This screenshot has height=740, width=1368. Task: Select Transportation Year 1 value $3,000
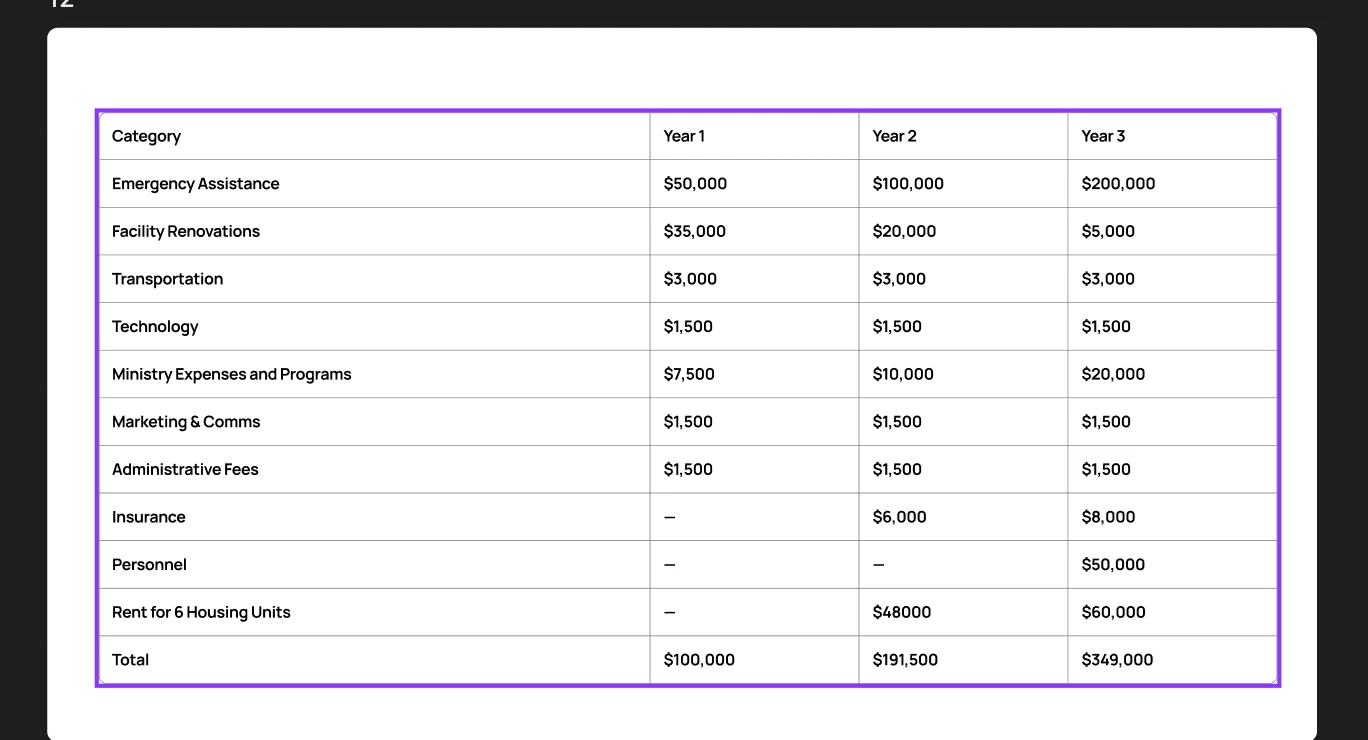(x=690, y=279)
